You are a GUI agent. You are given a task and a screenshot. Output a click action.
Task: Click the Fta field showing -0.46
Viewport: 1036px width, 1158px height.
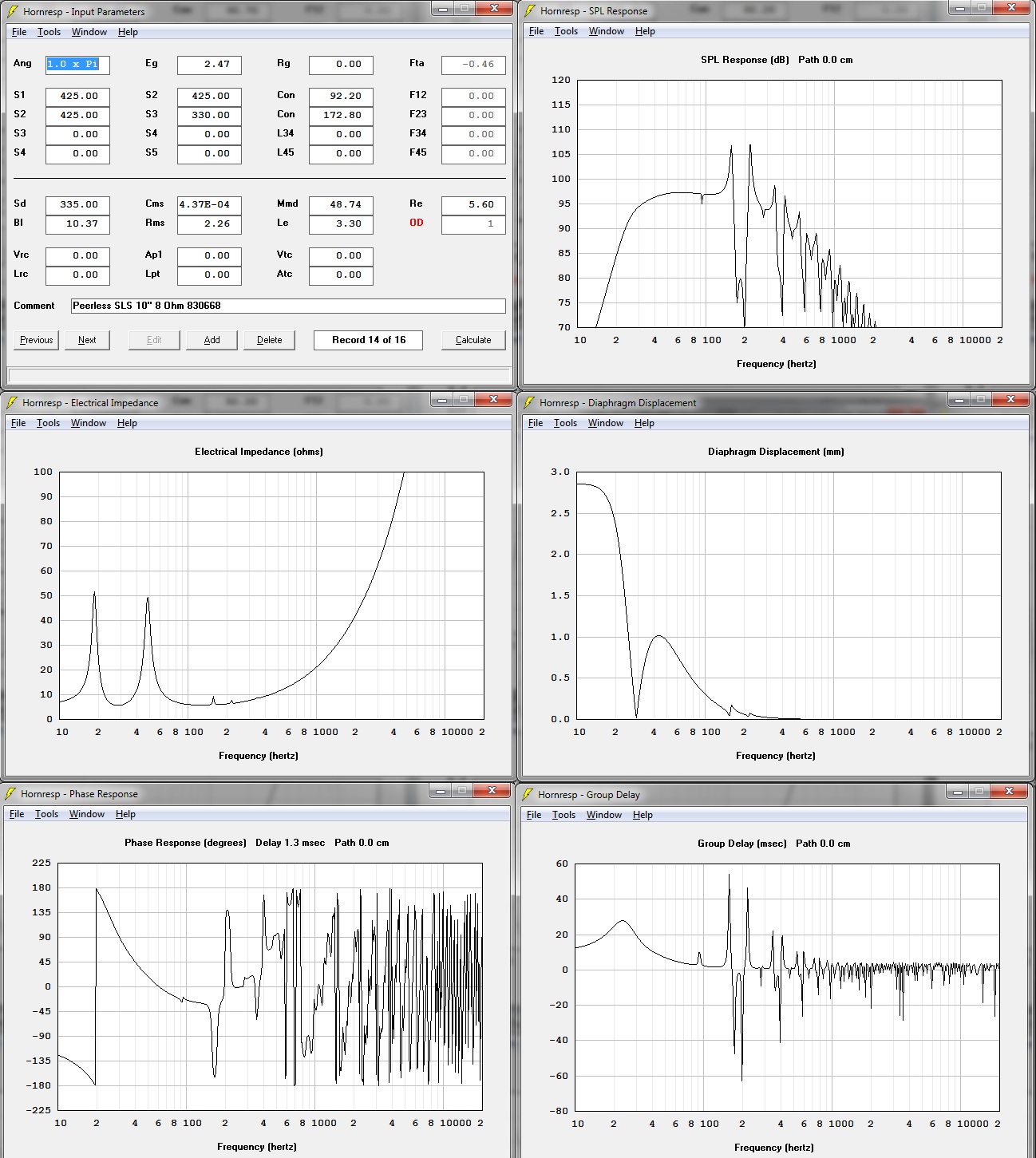[x=473, y=65]
